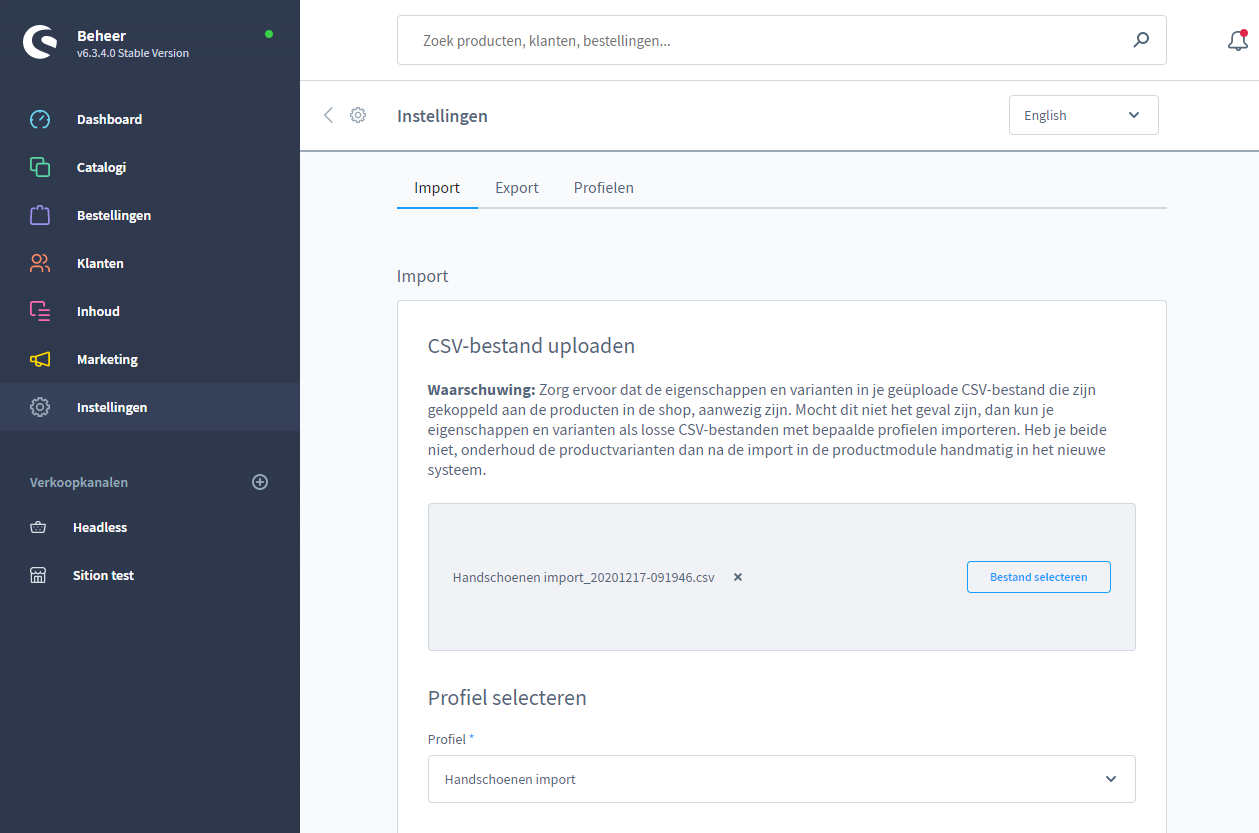Click the Shopware logo icon

(x=41, y=42)
